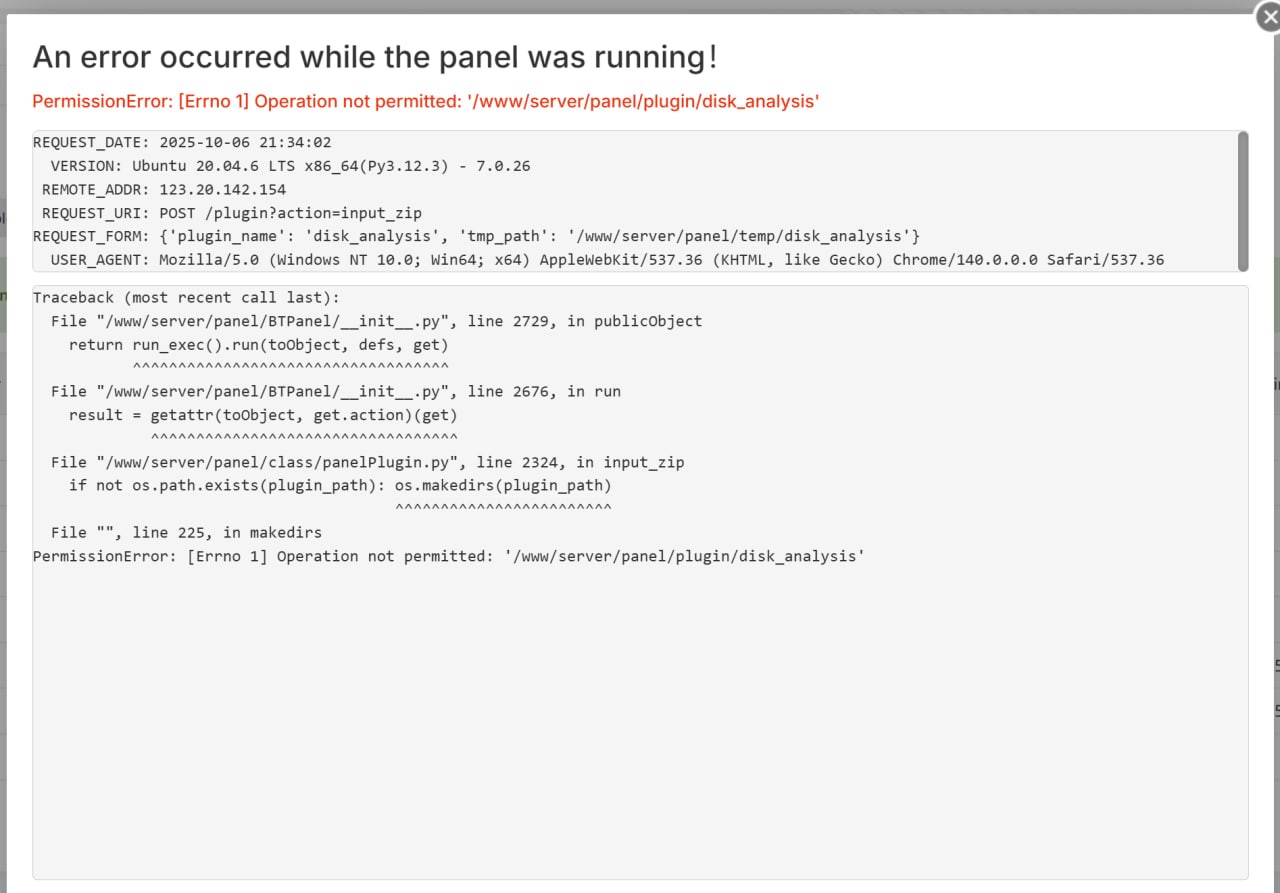
Task: Click the REQUEST_FORM plugin_name line
Action: tap(476, 236)
